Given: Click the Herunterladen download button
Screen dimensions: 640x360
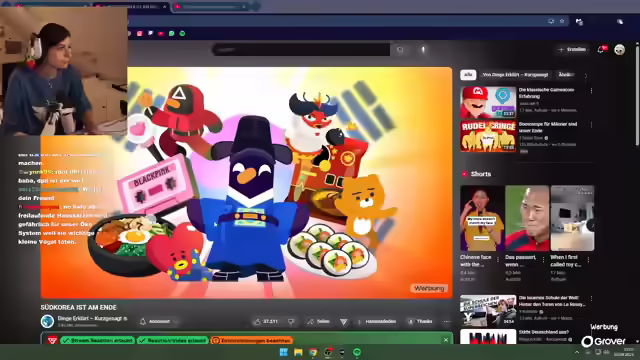Looking at the screenshot, I should (x=377, y=322).
